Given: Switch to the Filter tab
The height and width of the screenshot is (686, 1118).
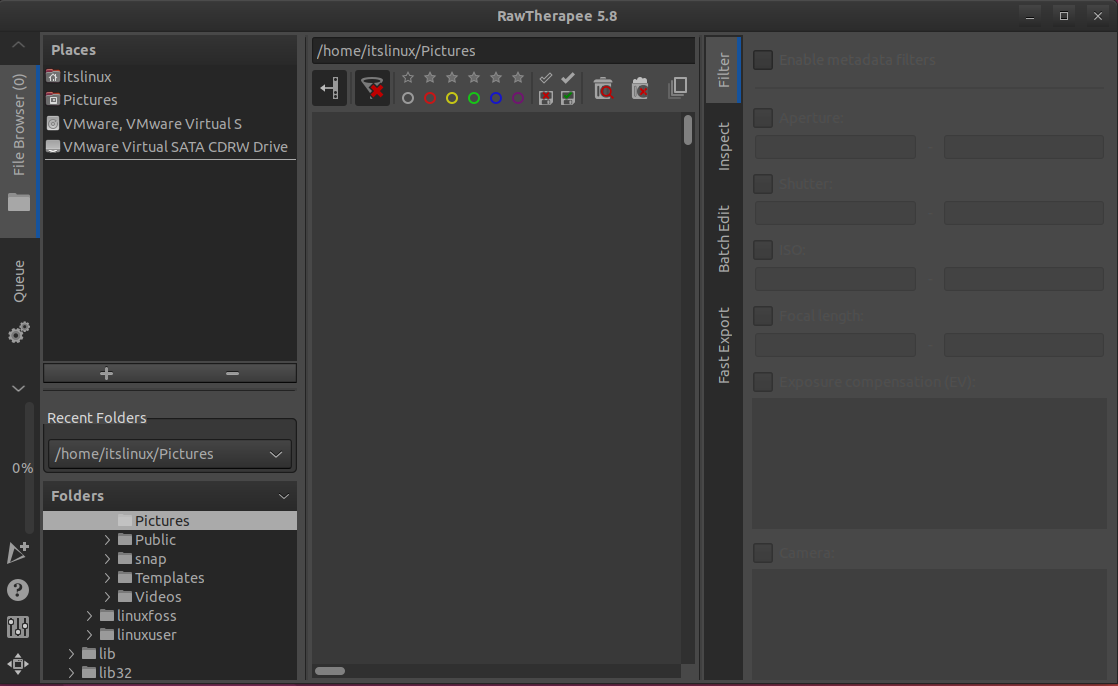Looking at the screenshot, I should click(x=723, y=70).
